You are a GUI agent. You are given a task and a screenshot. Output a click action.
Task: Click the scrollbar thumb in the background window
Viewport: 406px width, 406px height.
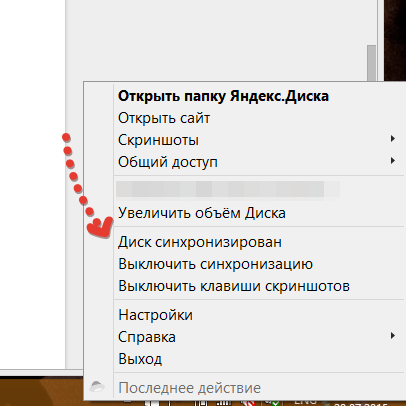tap(371, 63)
